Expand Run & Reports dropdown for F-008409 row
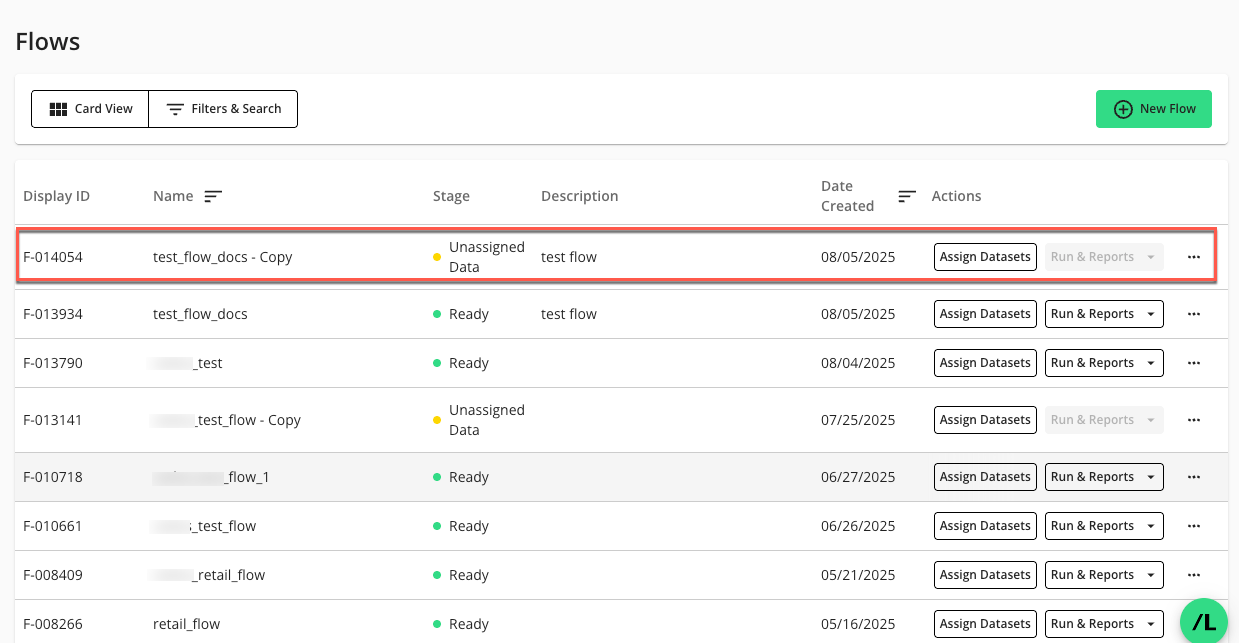The height and width of the screenshot is (643, 1239). (1104, 575)
